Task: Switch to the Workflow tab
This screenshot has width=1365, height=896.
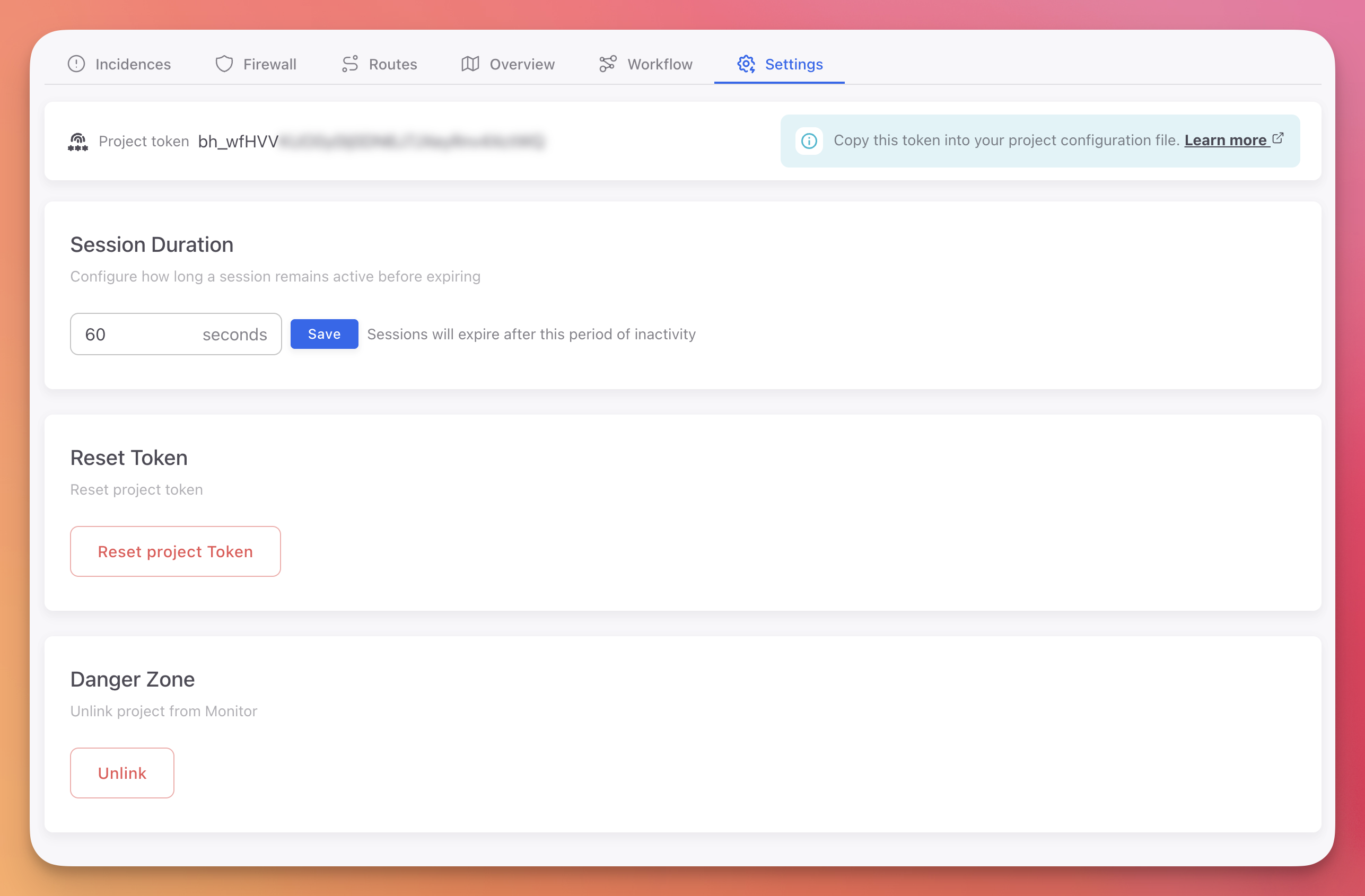Action: [660, 64]
